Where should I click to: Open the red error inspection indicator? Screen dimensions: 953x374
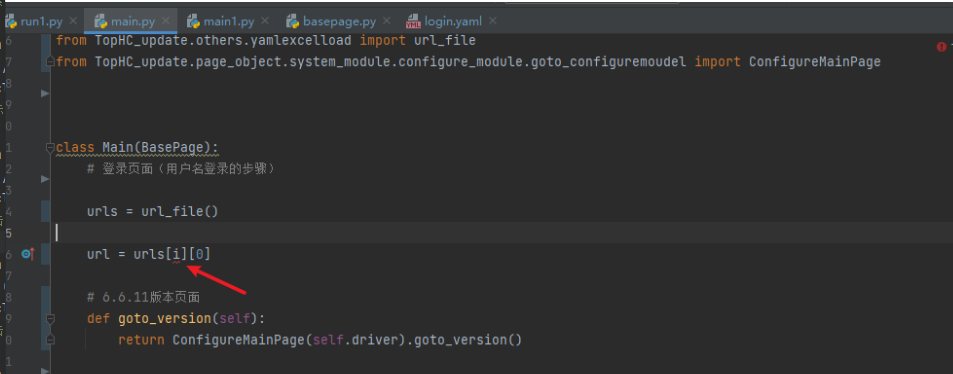(x=941, y=46)
